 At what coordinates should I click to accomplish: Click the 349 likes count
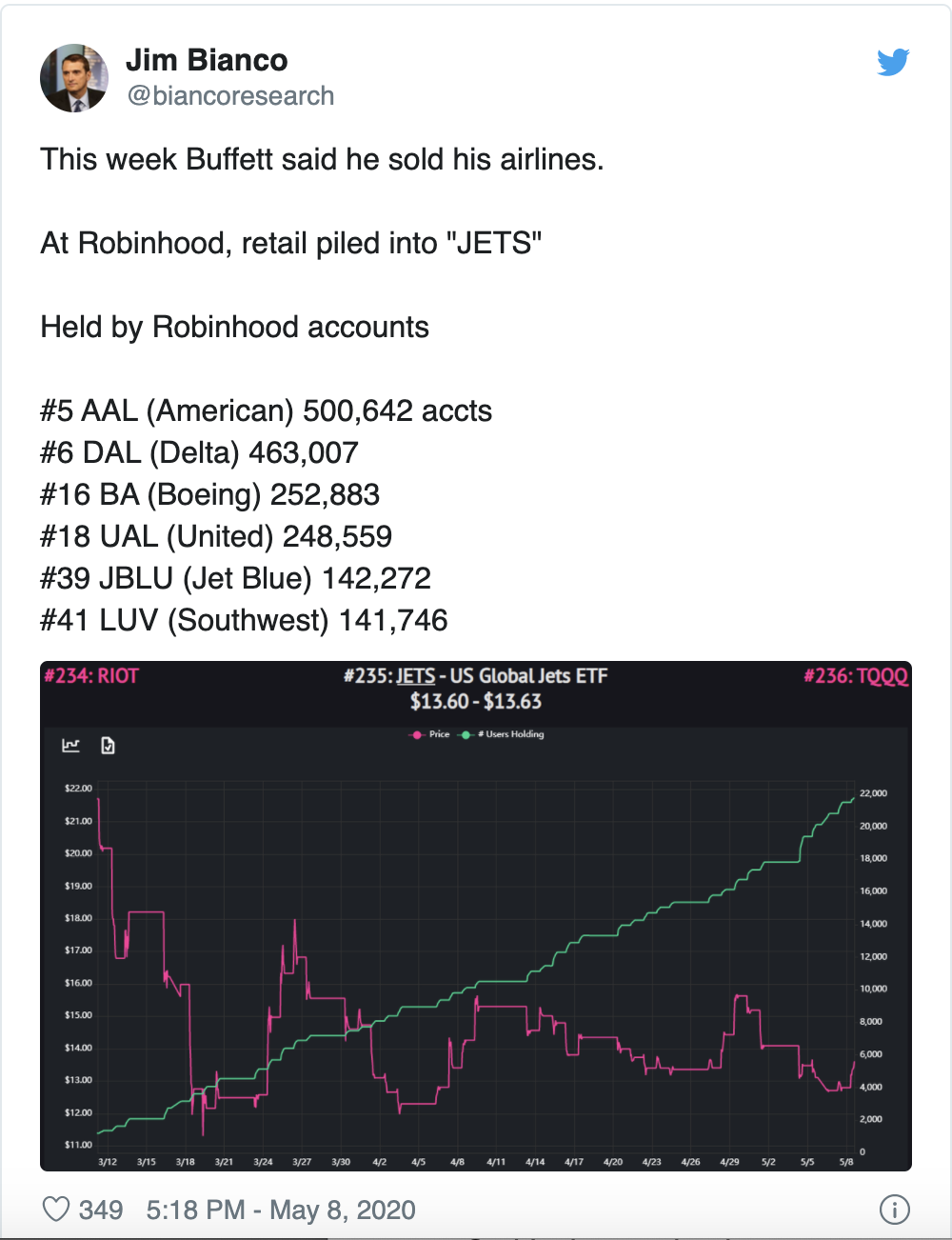click(101, 1210)
